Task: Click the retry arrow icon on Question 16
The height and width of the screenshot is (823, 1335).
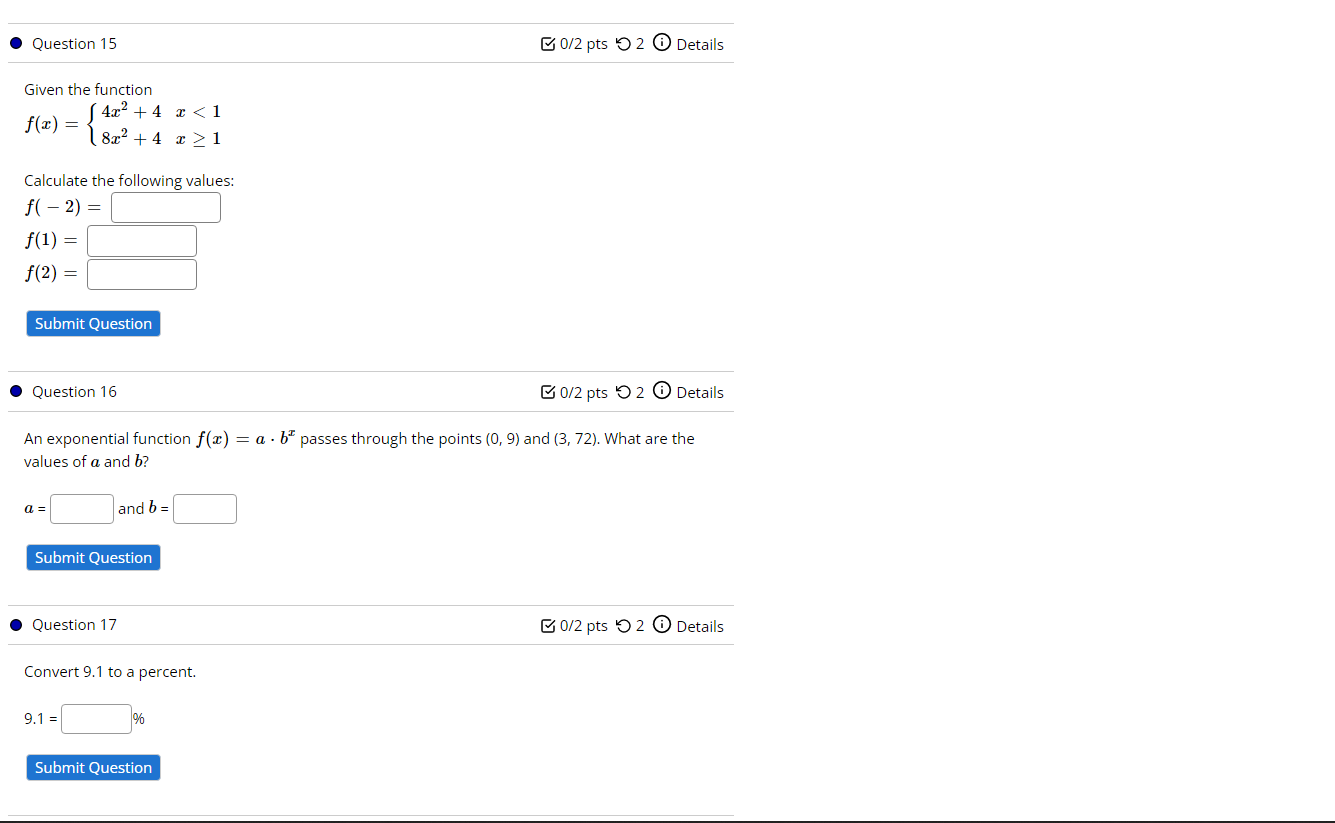Action: pos(624,392)
